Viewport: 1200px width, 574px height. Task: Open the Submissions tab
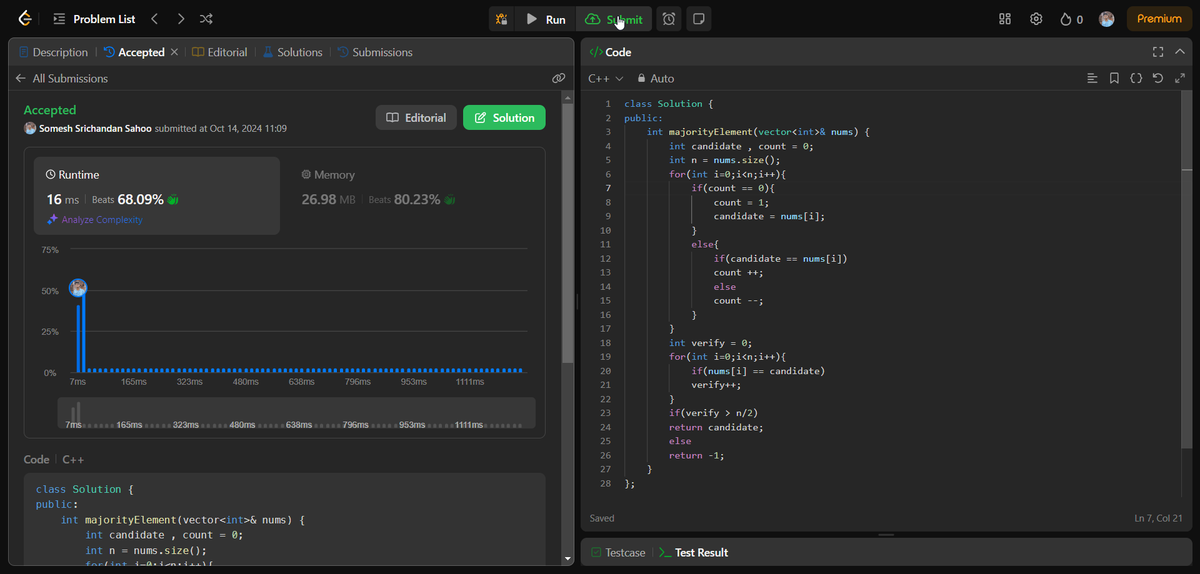(375, 52)
